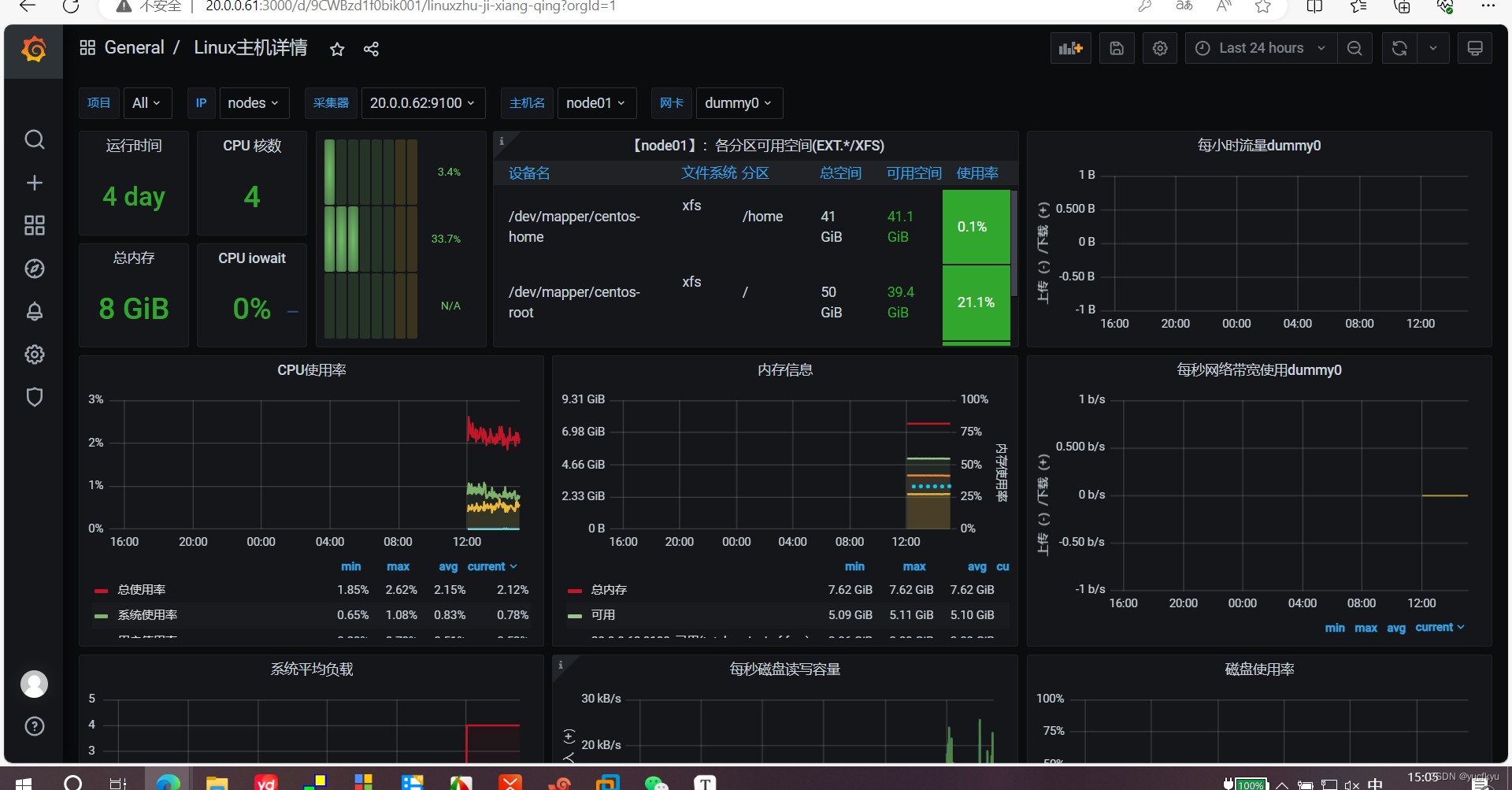
Task: Click the Linux主机详情 dashboard title
Action: [250, 48]
